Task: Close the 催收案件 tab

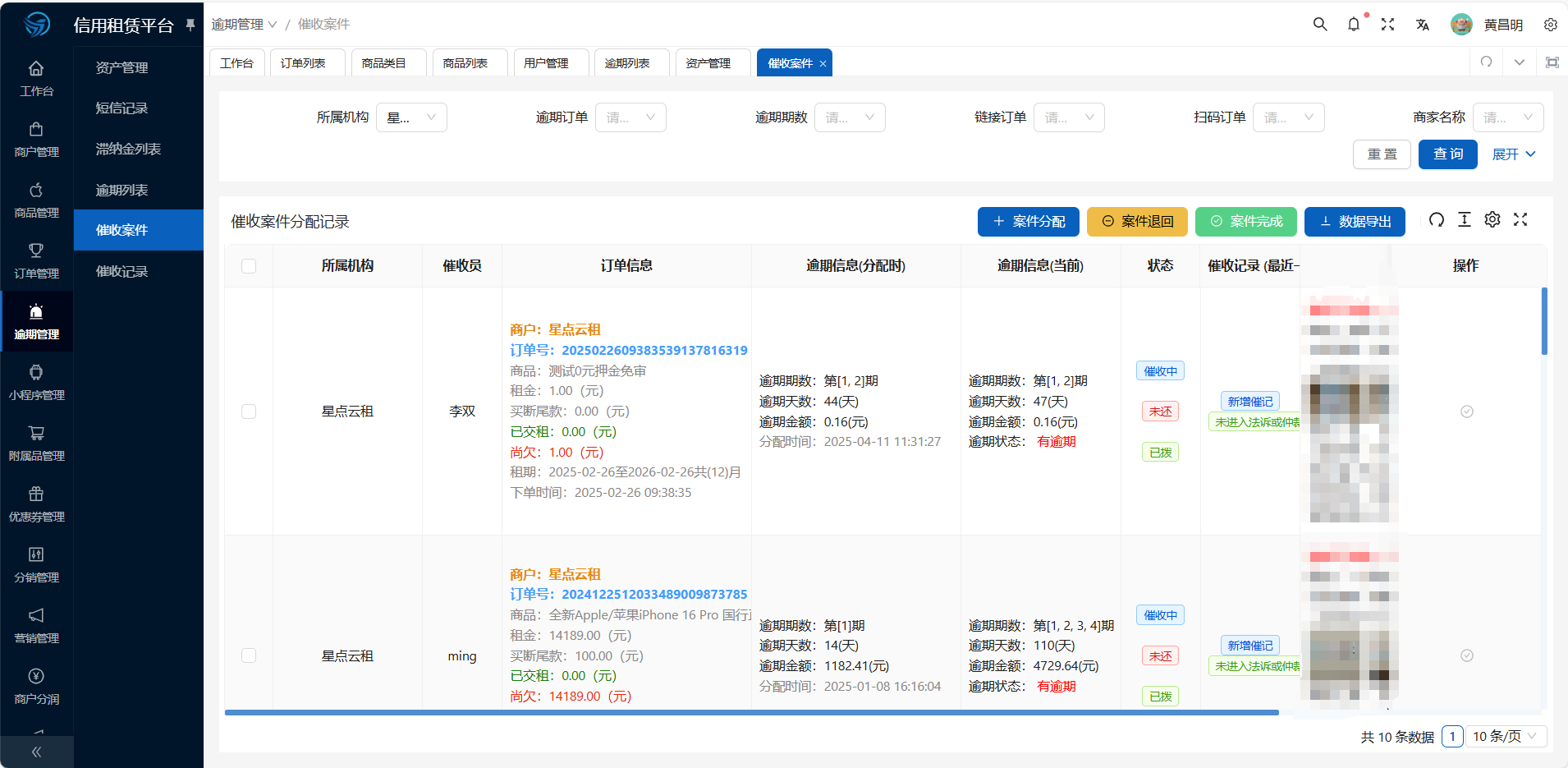Action: (823, 64)
